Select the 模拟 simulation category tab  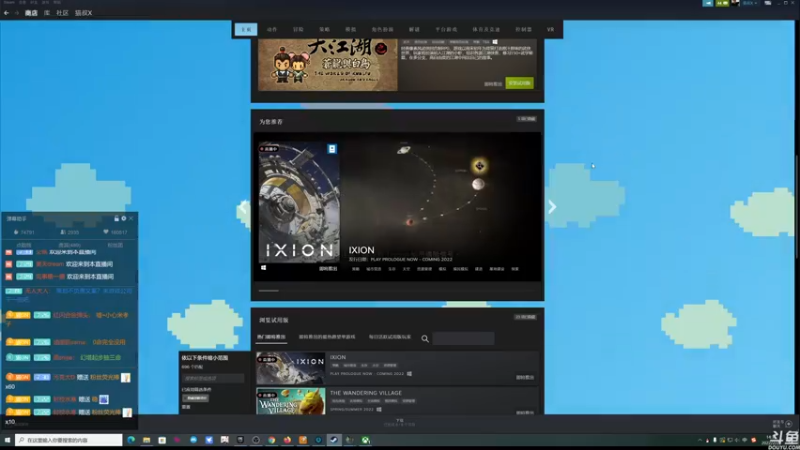[x=350, y=30]
